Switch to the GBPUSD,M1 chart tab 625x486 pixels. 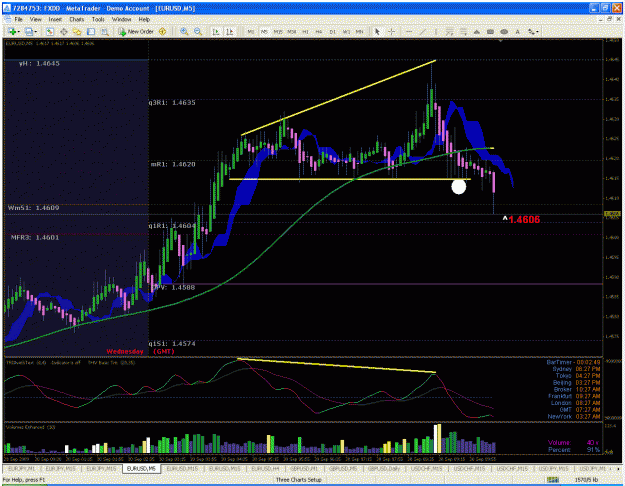[304, 468]
